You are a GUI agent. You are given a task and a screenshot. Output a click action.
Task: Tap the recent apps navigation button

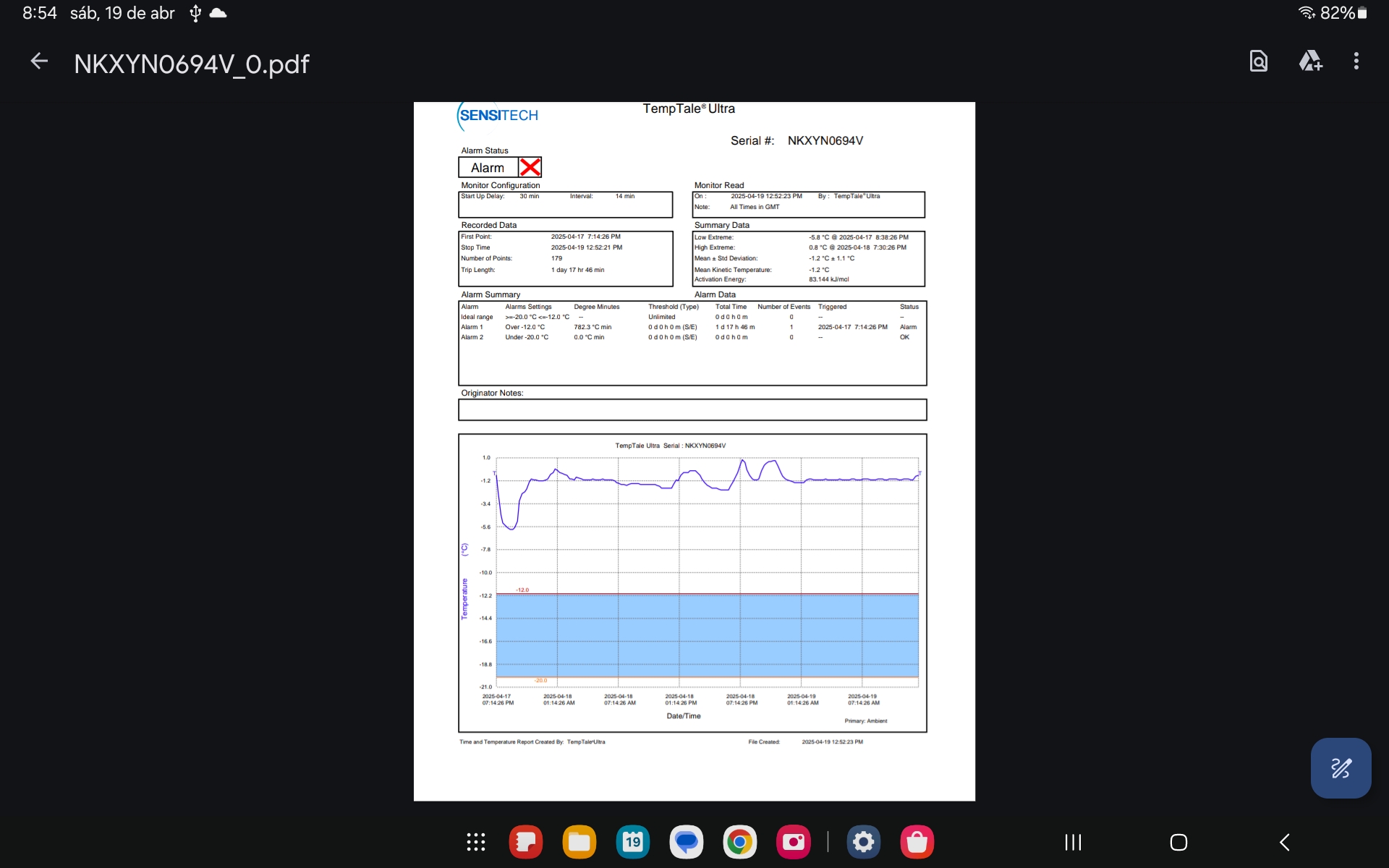click(x=1073, y=842)
